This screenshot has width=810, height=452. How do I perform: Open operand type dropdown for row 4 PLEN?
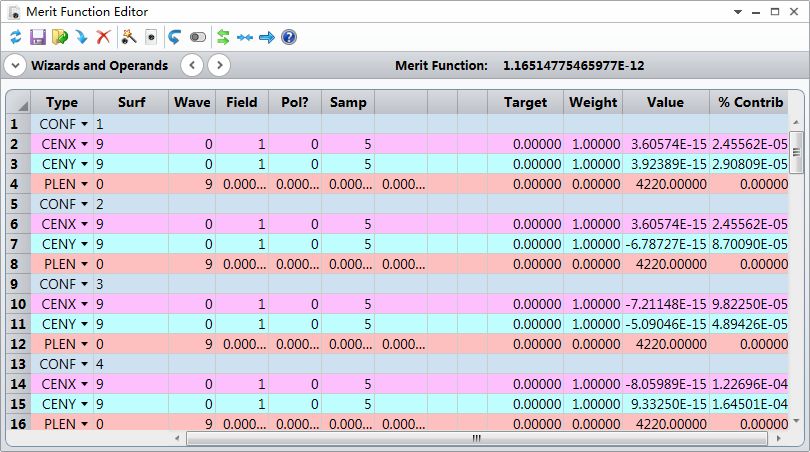(84, 184)
